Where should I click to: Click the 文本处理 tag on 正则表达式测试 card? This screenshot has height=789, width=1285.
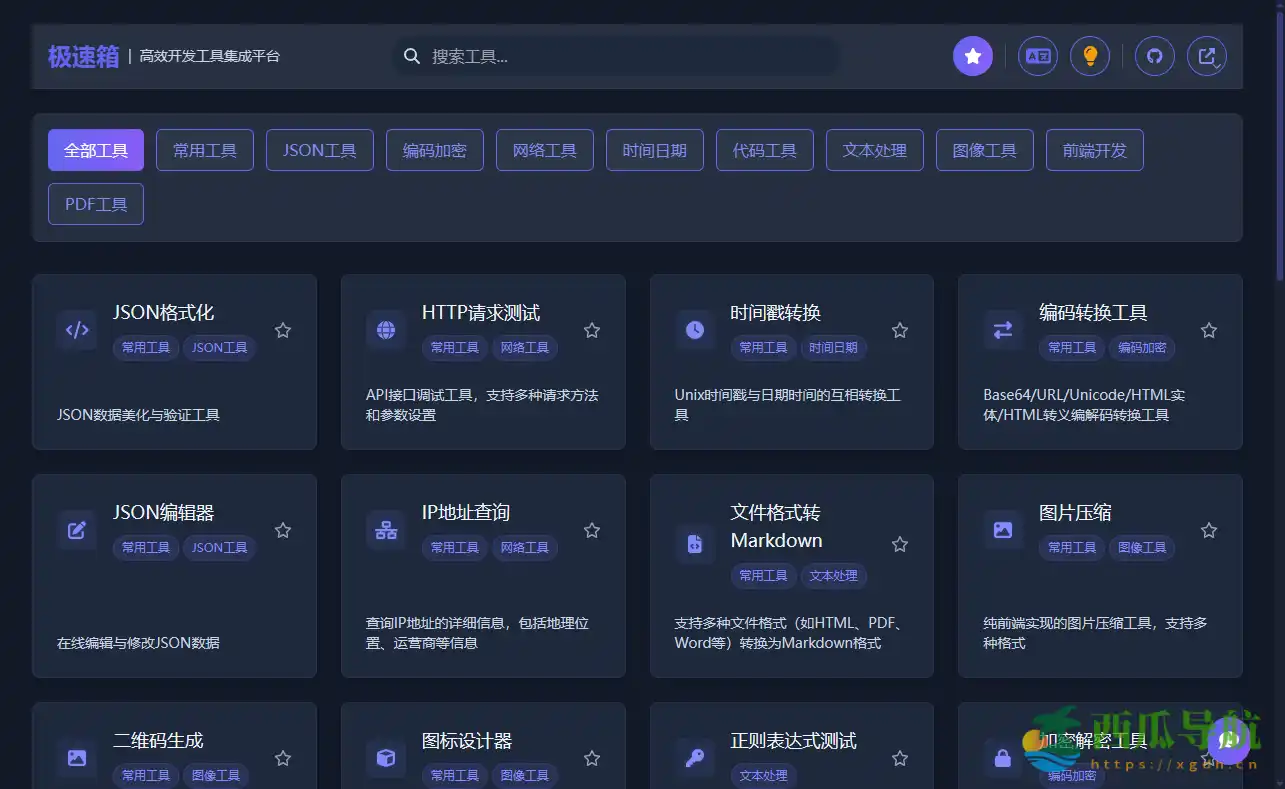[x=763, y=775]
